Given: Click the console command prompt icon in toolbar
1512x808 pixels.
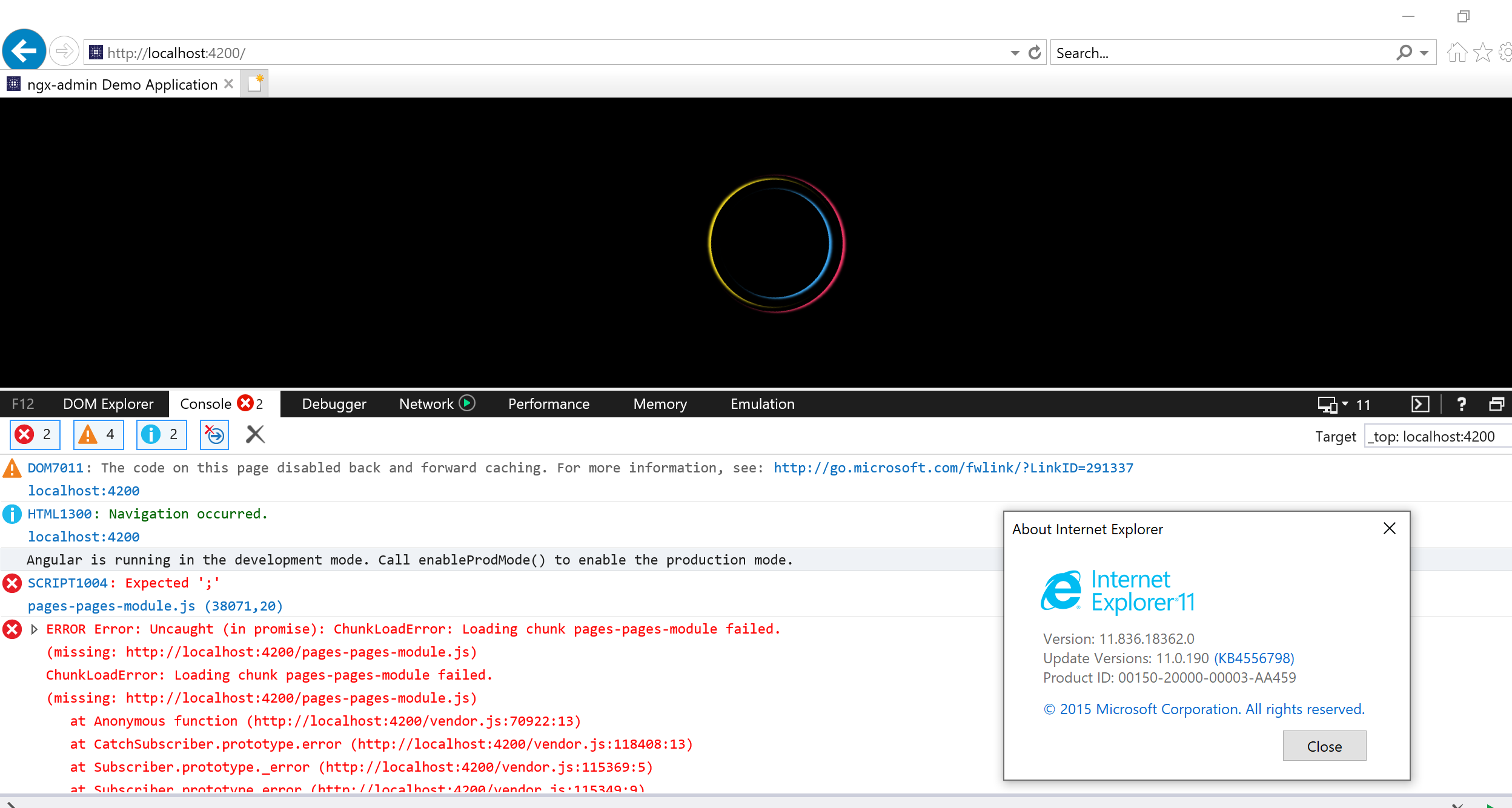Looking at the screenshot, I should coord(1420,404).
